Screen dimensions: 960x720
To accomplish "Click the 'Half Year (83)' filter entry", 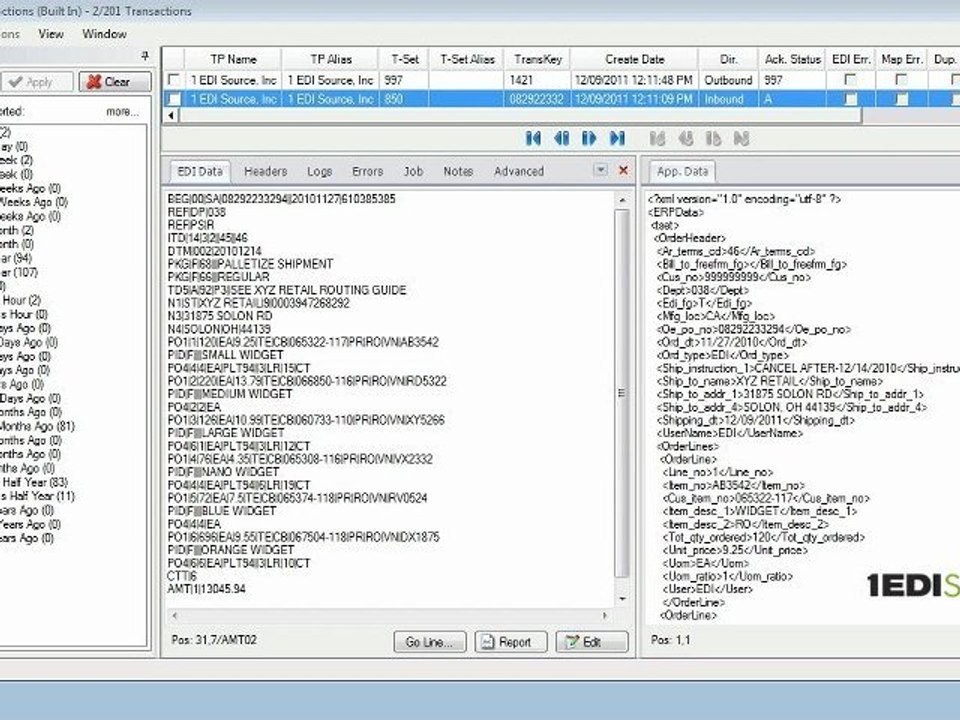I will point(34,482).
